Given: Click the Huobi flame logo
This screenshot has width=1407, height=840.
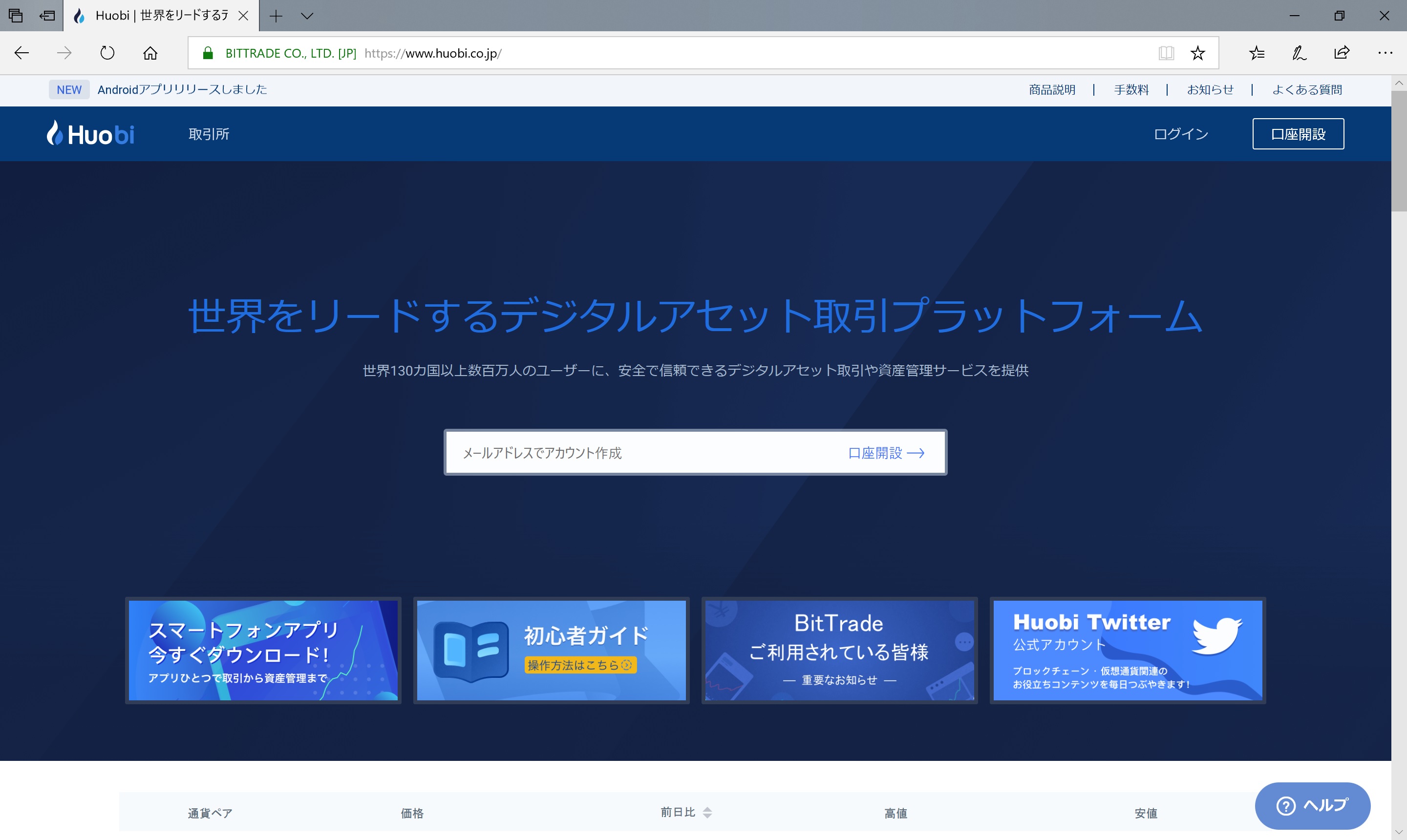Looking at the screenshot, I should [90, 134].
